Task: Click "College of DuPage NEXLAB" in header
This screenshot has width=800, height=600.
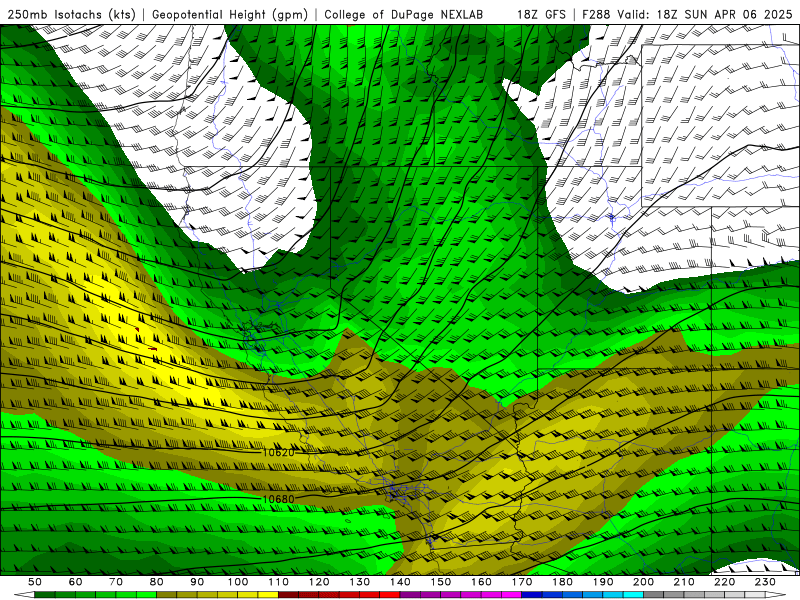Action: point(404,14)
